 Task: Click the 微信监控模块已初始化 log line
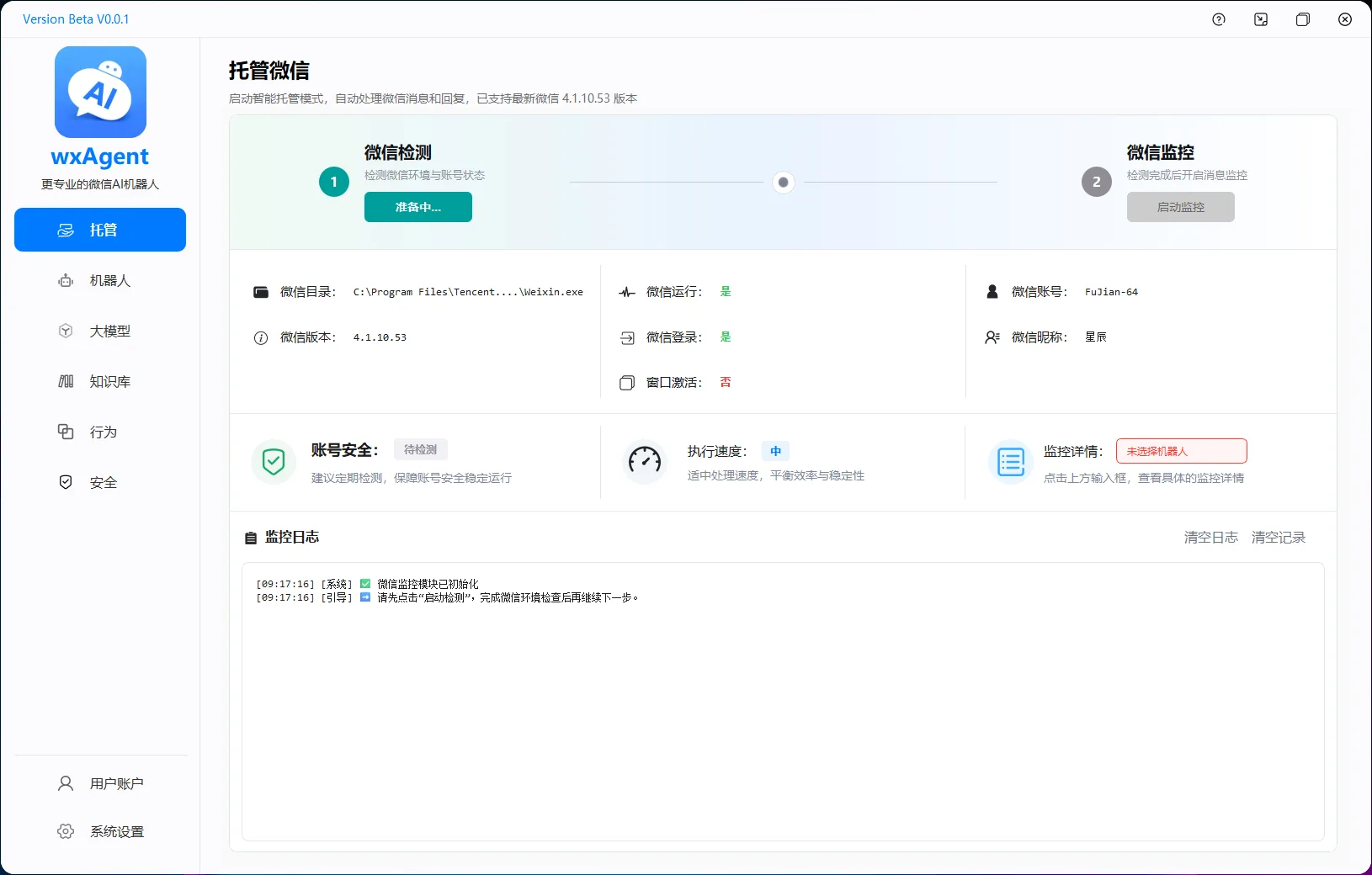pos(428,584)
